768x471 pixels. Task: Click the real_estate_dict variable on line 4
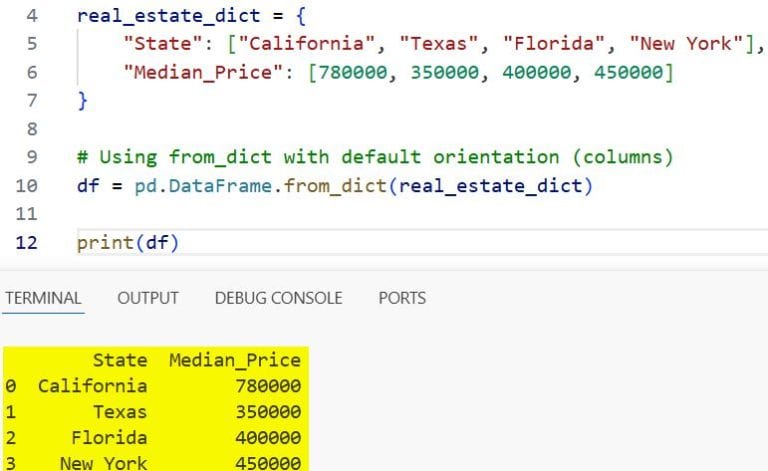(x=169, y=16)
